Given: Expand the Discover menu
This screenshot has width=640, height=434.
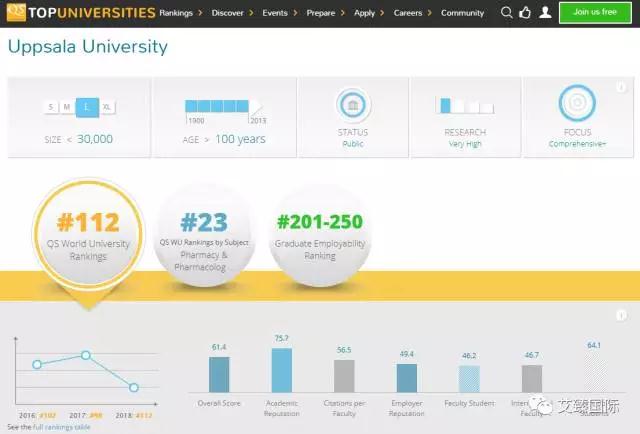Looking at the screenshot, I should pyautogui.click(x=231, y=13).
